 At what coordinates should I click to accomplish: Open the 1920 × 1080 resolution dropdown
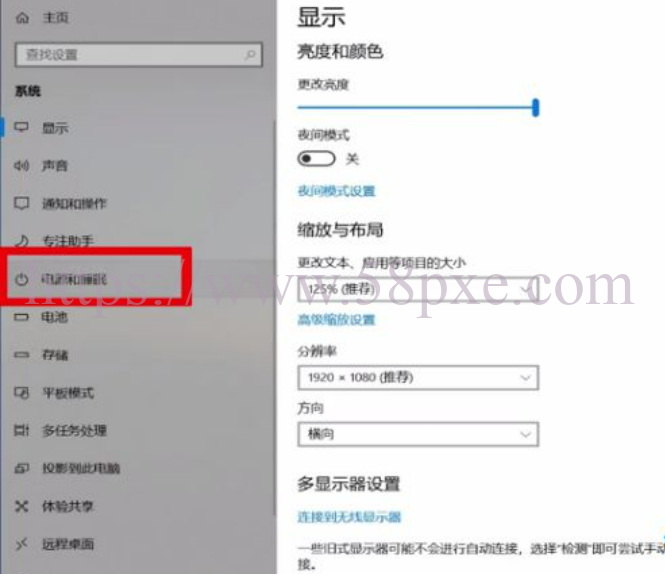(x=418, y=377)
